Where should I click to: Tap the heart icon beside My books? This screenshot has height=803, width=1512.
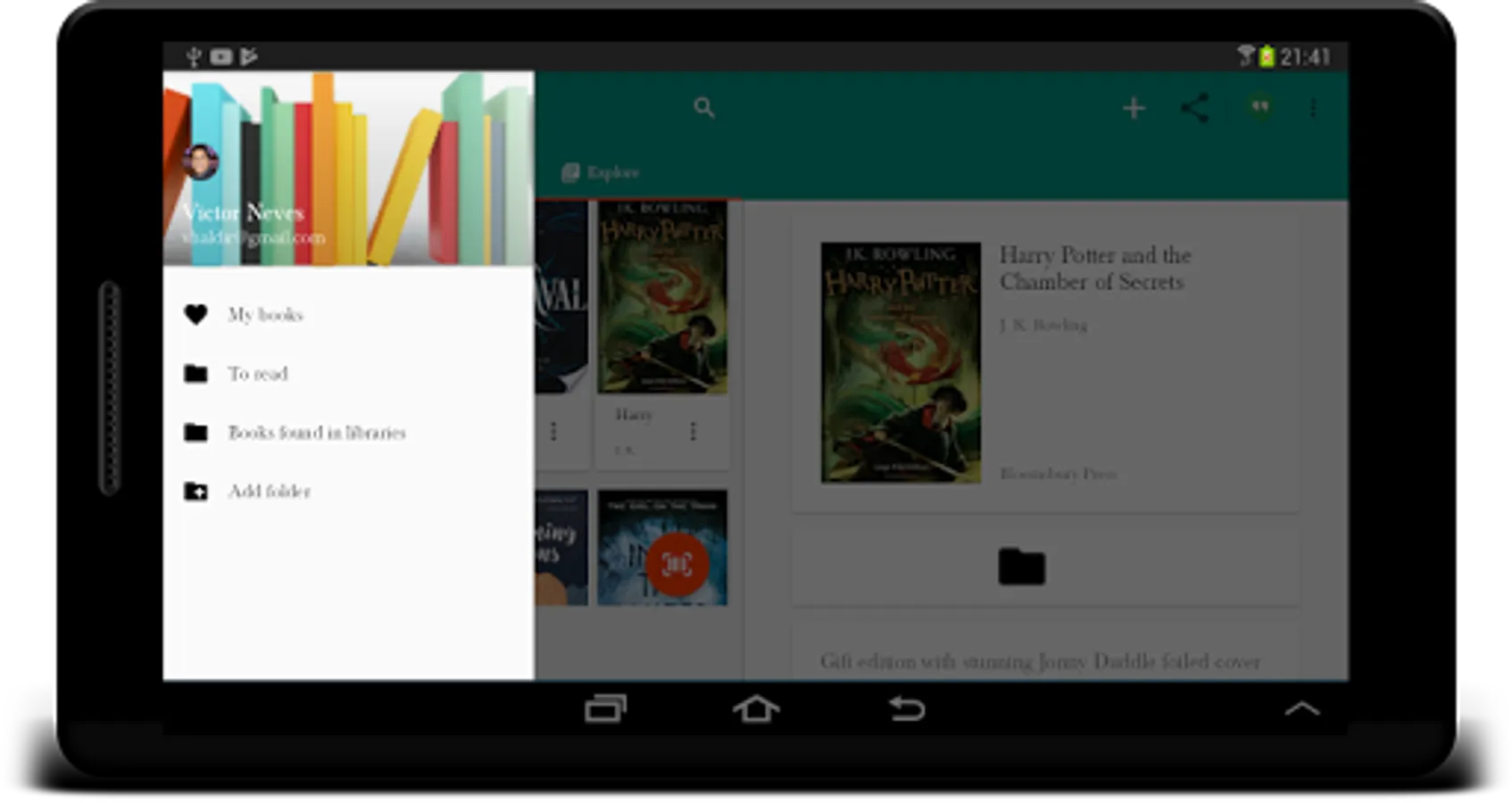tap(195, 314)
